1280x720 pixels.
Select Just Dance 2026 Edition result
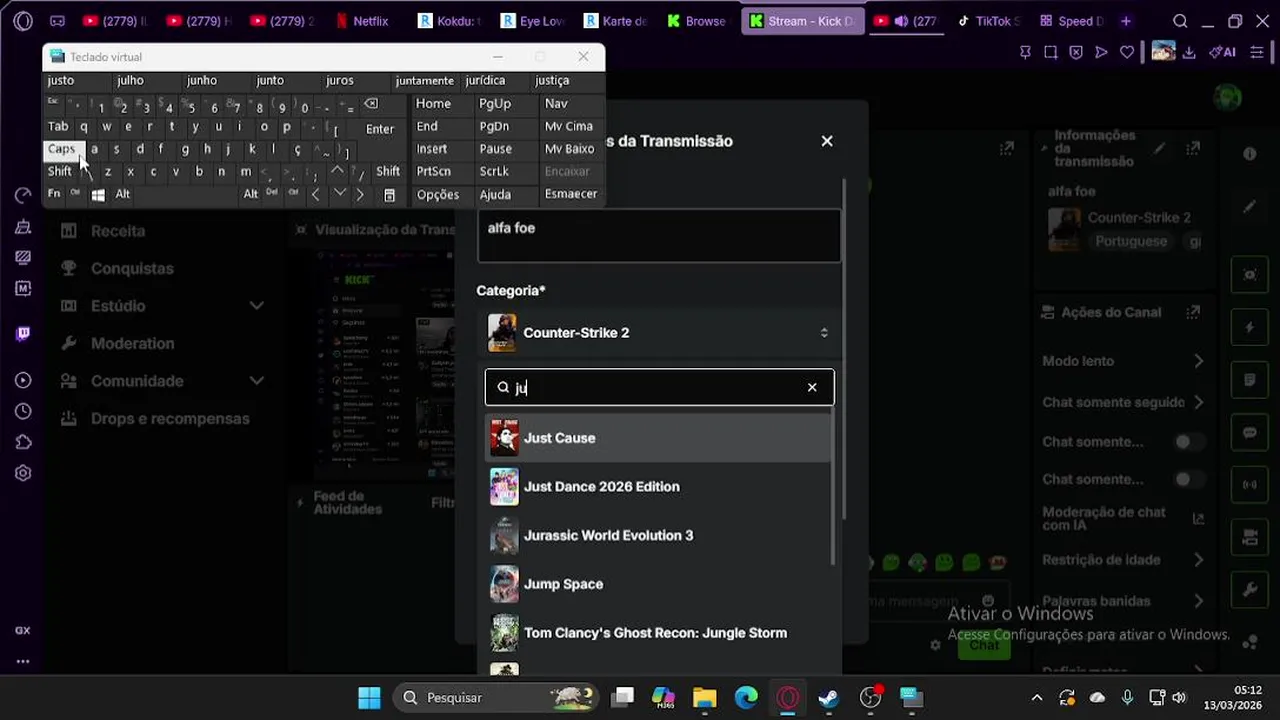coord(658,487)
